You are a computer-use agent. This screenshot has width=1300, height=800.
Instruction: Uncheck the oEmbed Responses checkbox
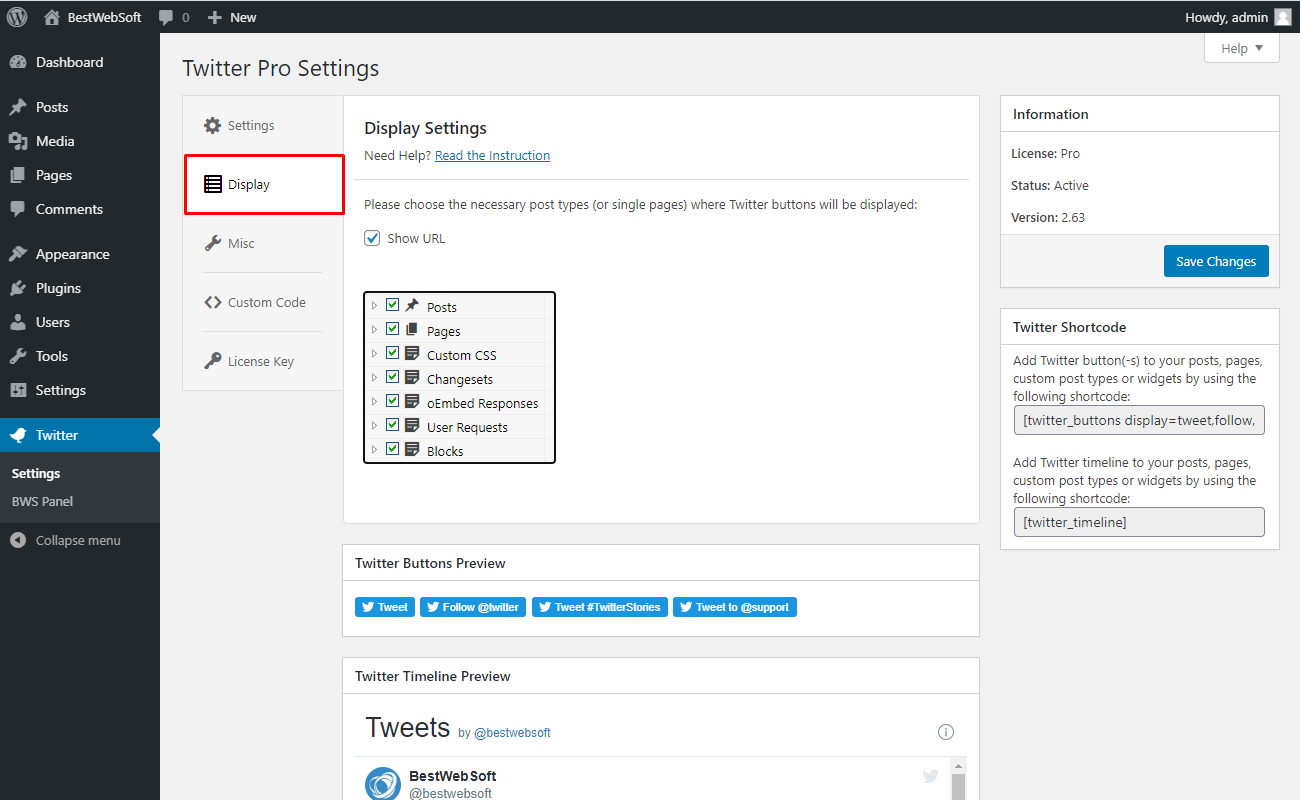pyautogui.click(x=393, y=401)
